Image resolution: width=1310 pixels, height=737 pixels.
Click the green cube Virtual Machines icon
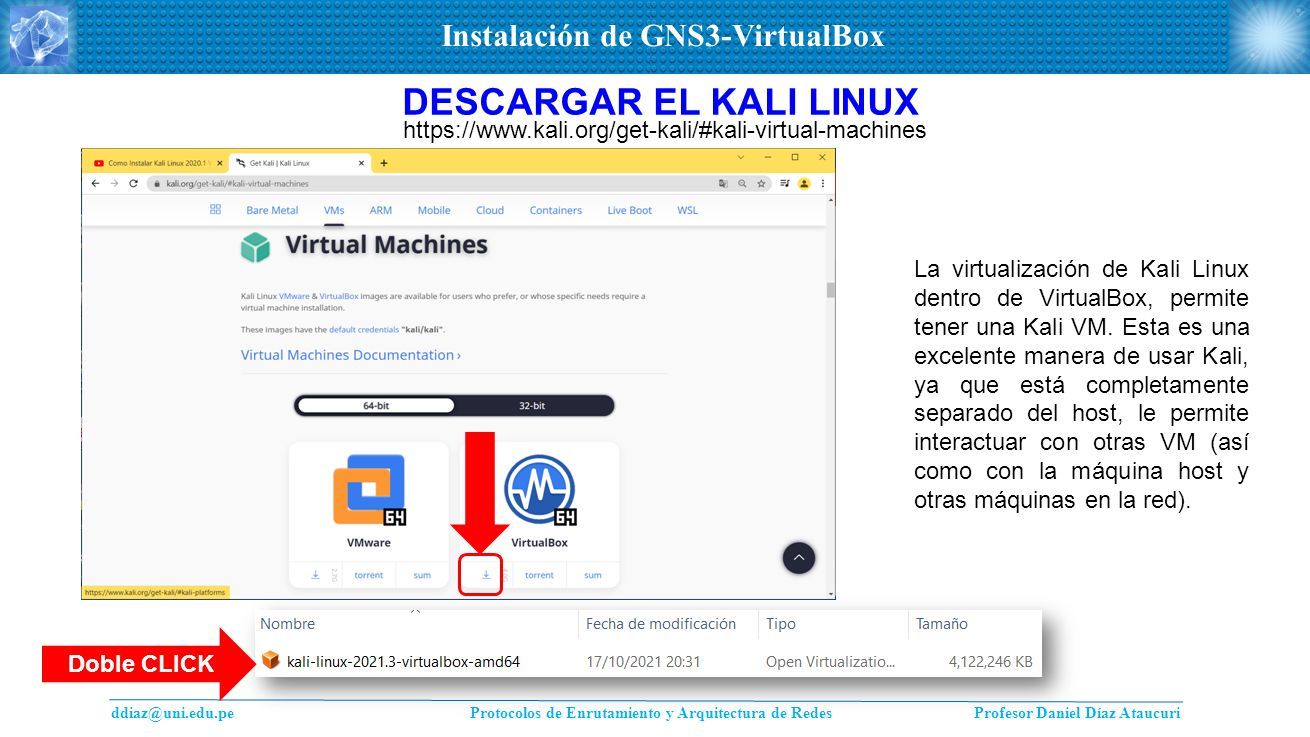pos(256,246)
